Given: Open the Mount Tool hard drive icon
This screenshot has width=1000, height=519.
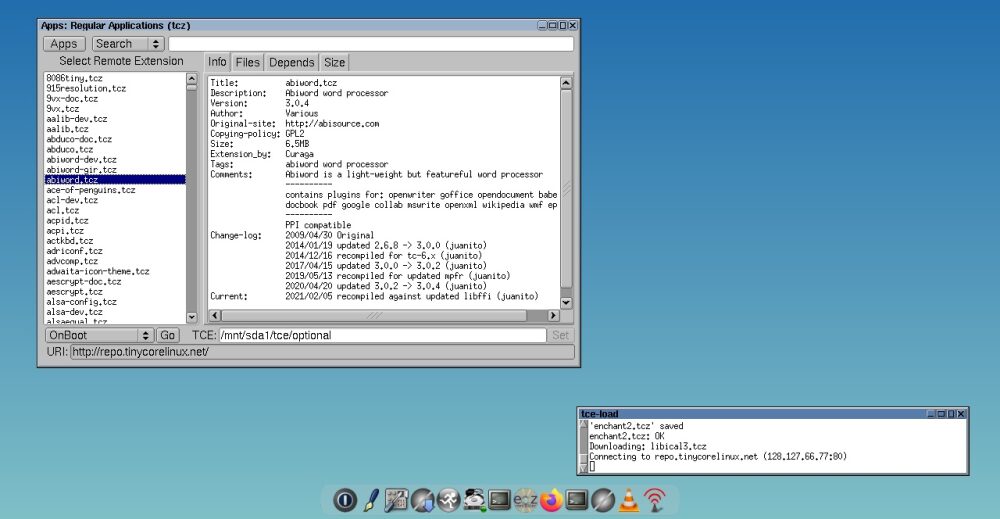Looking at the screenshot, I should (474, 500).
